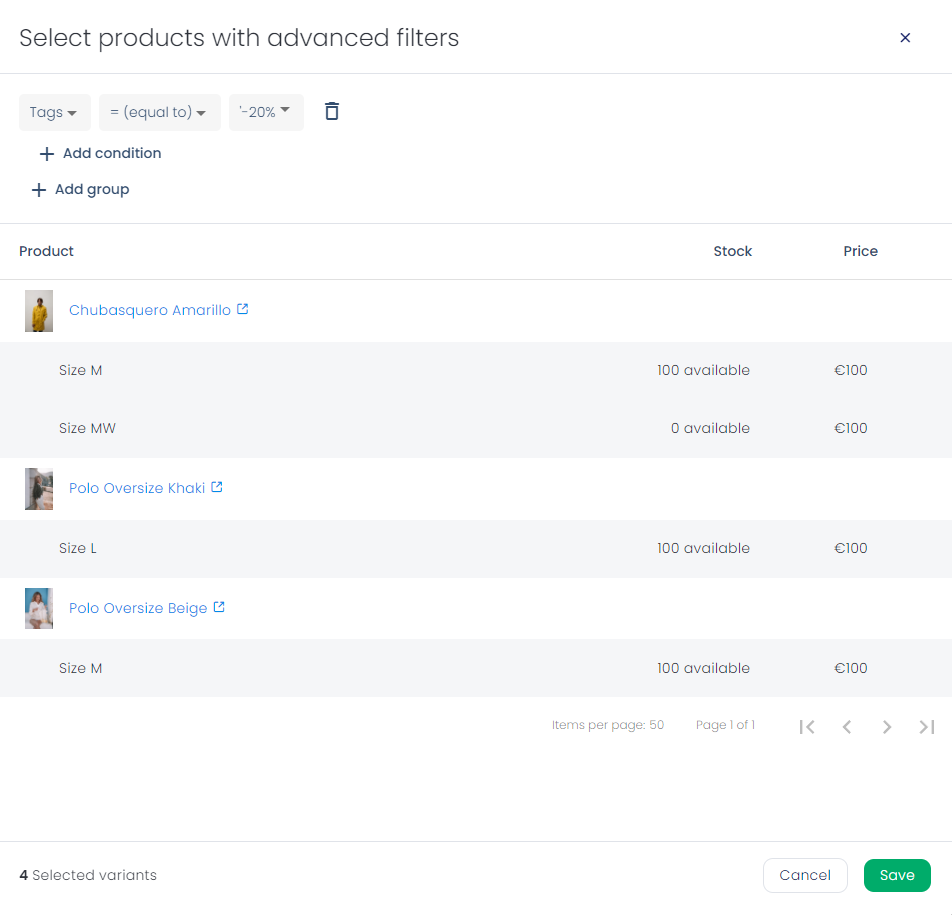This screenshot has height=915, width=952.
Task: Add a new filter group
Action: coord(80,189)
